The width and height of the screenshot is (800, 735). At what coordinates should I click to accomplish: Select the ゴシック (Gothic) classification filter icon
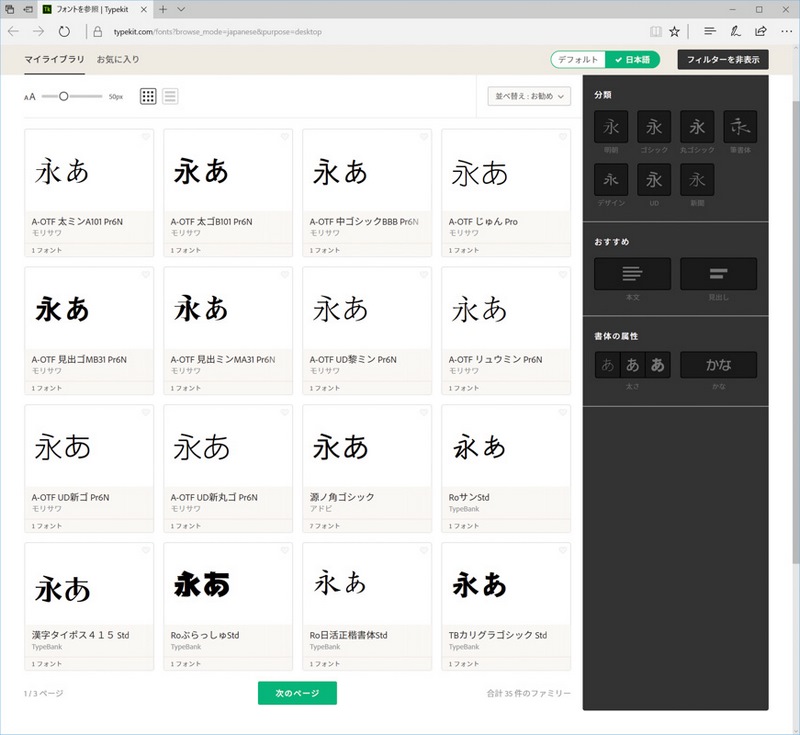point(654,126)
